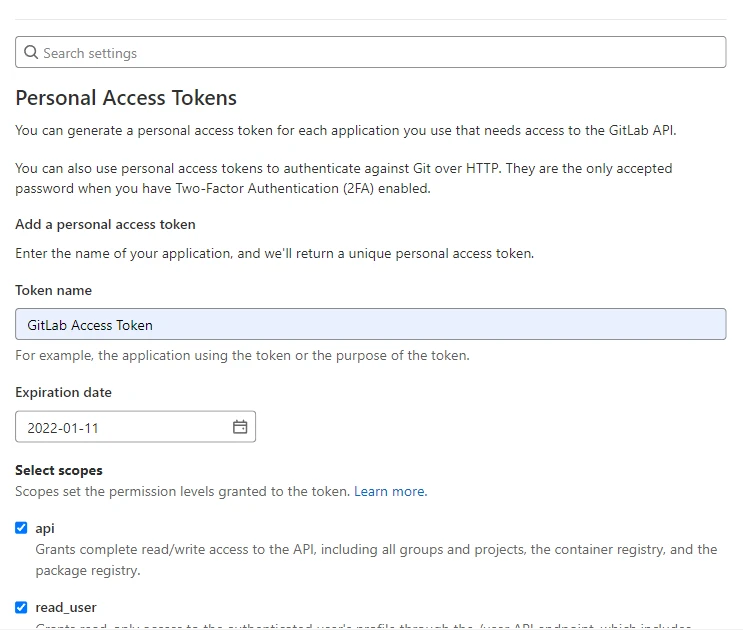
Task: Toggle the api scope checkbox
Action: (21, 528)
